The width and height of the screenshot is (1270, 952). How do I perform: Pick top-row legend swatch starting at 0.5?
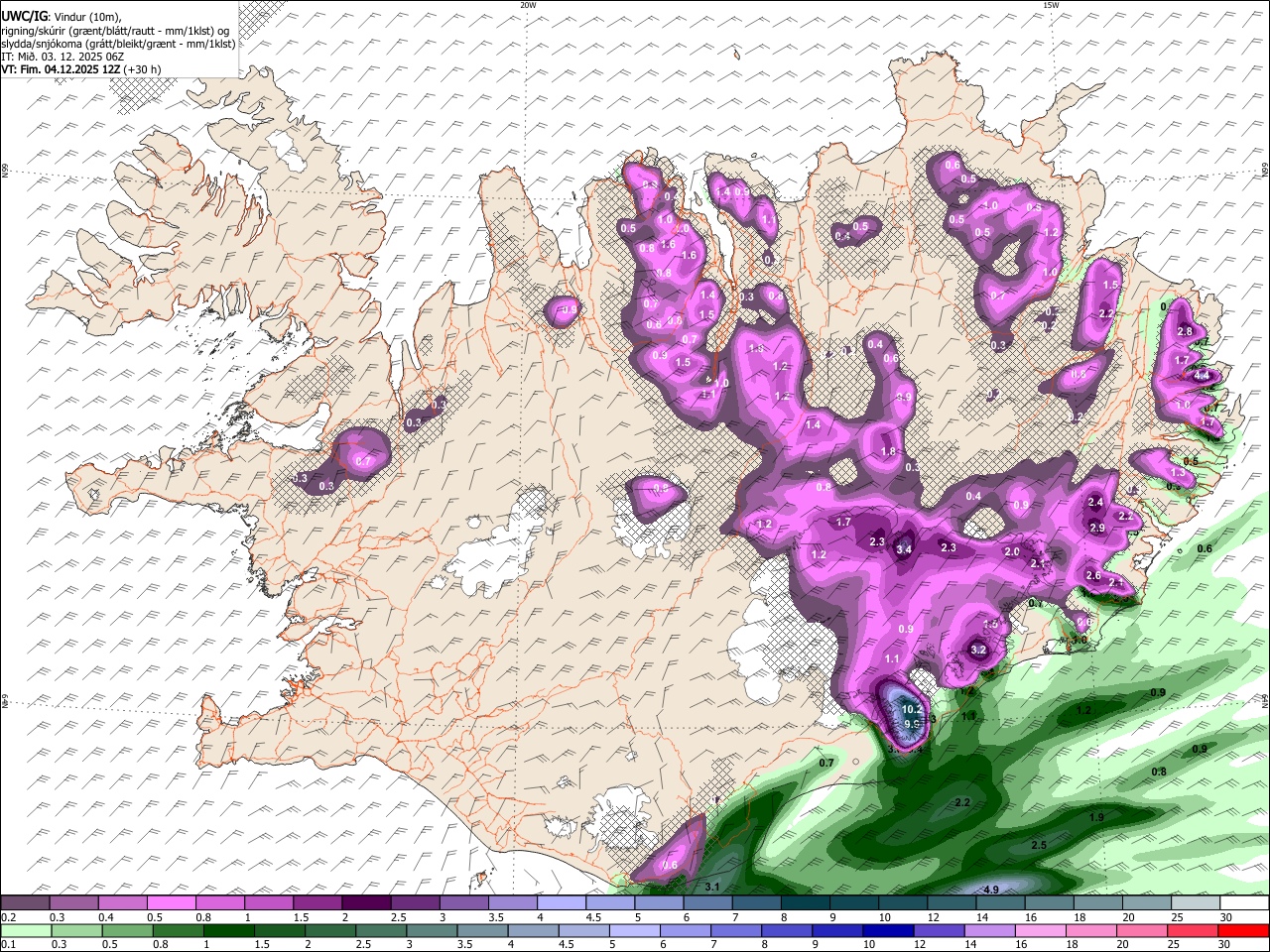point(172,903)
